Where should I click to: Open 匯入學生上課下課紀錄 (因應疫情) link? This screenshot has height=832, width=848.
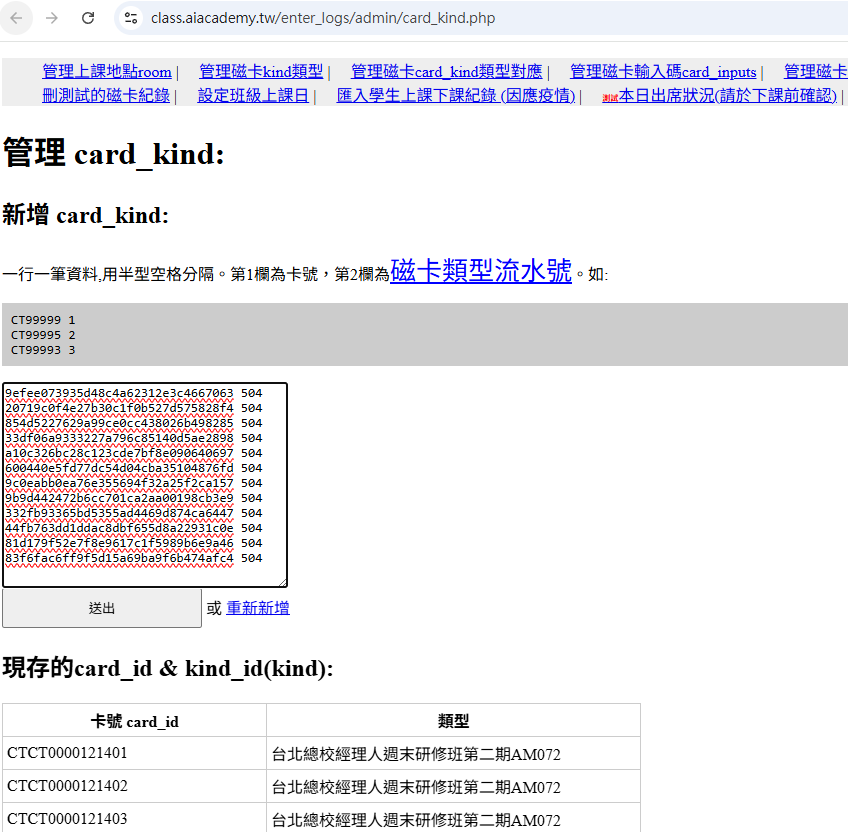coord(456,96)
